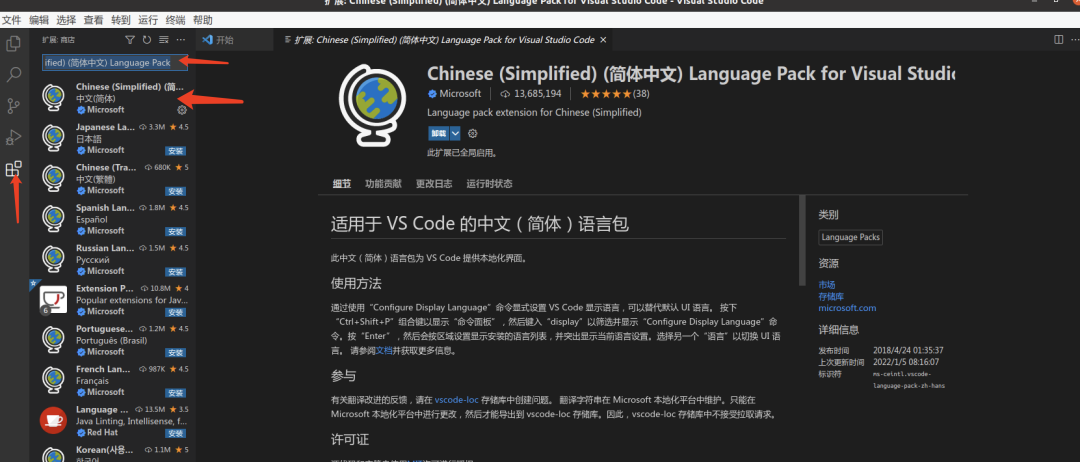Click the clear search results icon
The width and height of the screenshot is (1080, 462).
tap(164, 40)
